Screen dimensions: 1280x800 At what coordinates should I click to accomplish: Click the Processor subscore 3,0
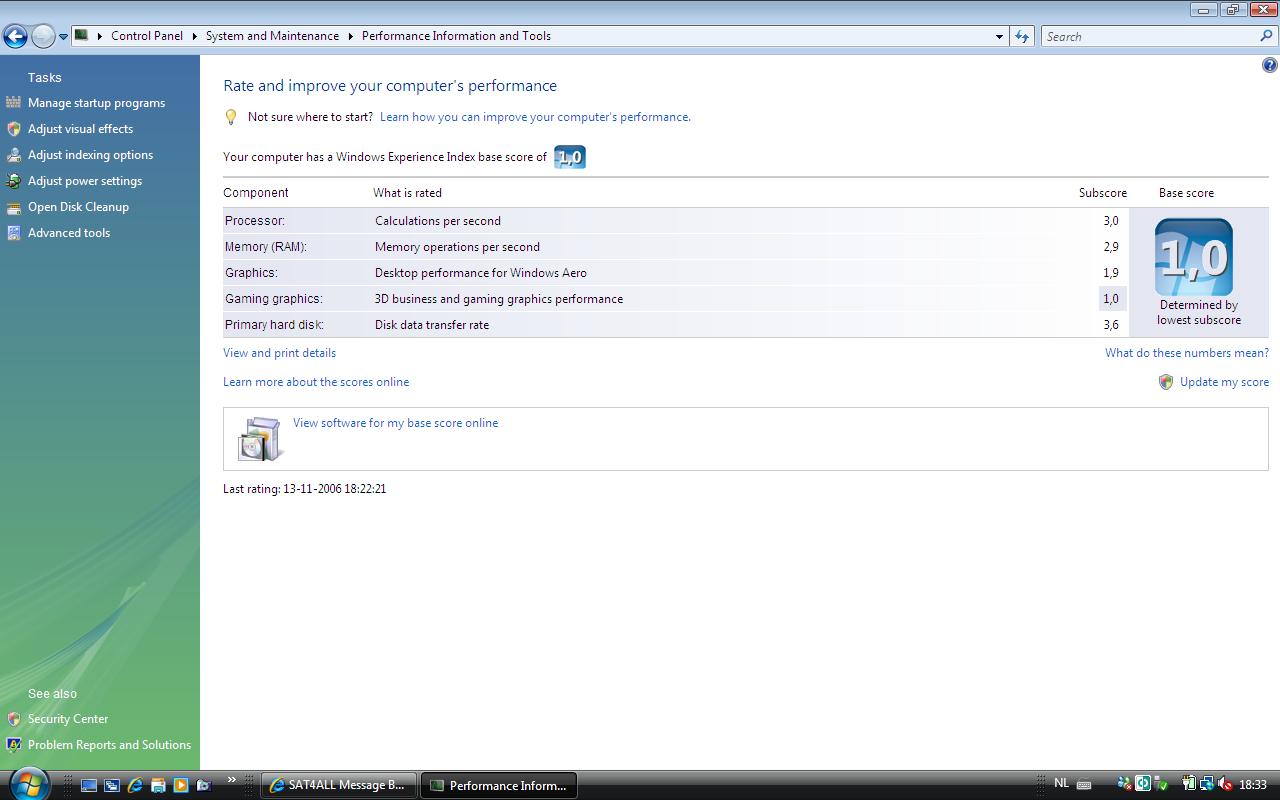[x=1111, y=221]
